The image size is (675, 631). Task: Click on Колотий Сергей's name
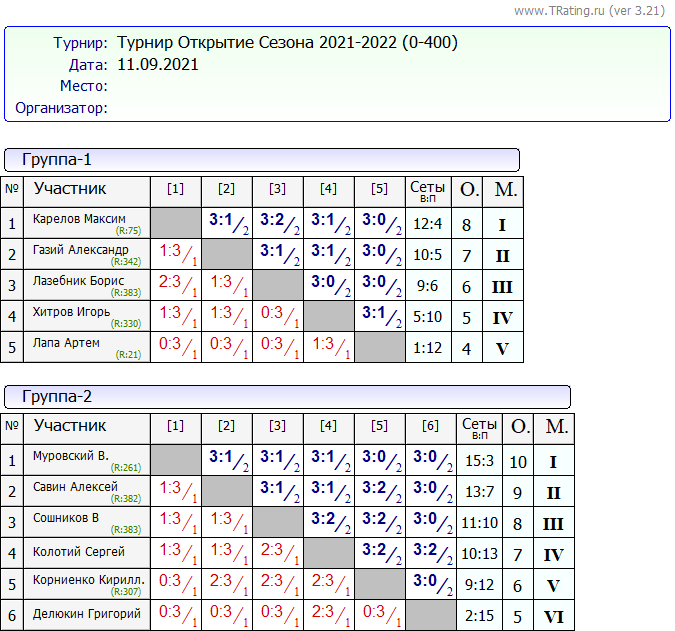pos(78,551)
